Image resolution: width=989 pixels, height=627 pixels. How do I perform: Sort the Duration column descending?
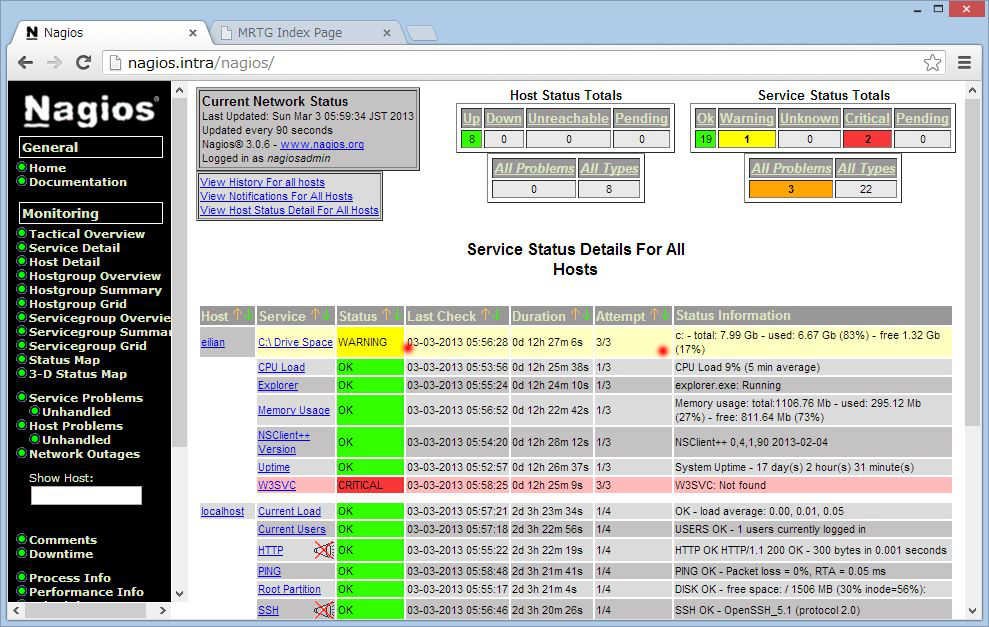point(587,315)
